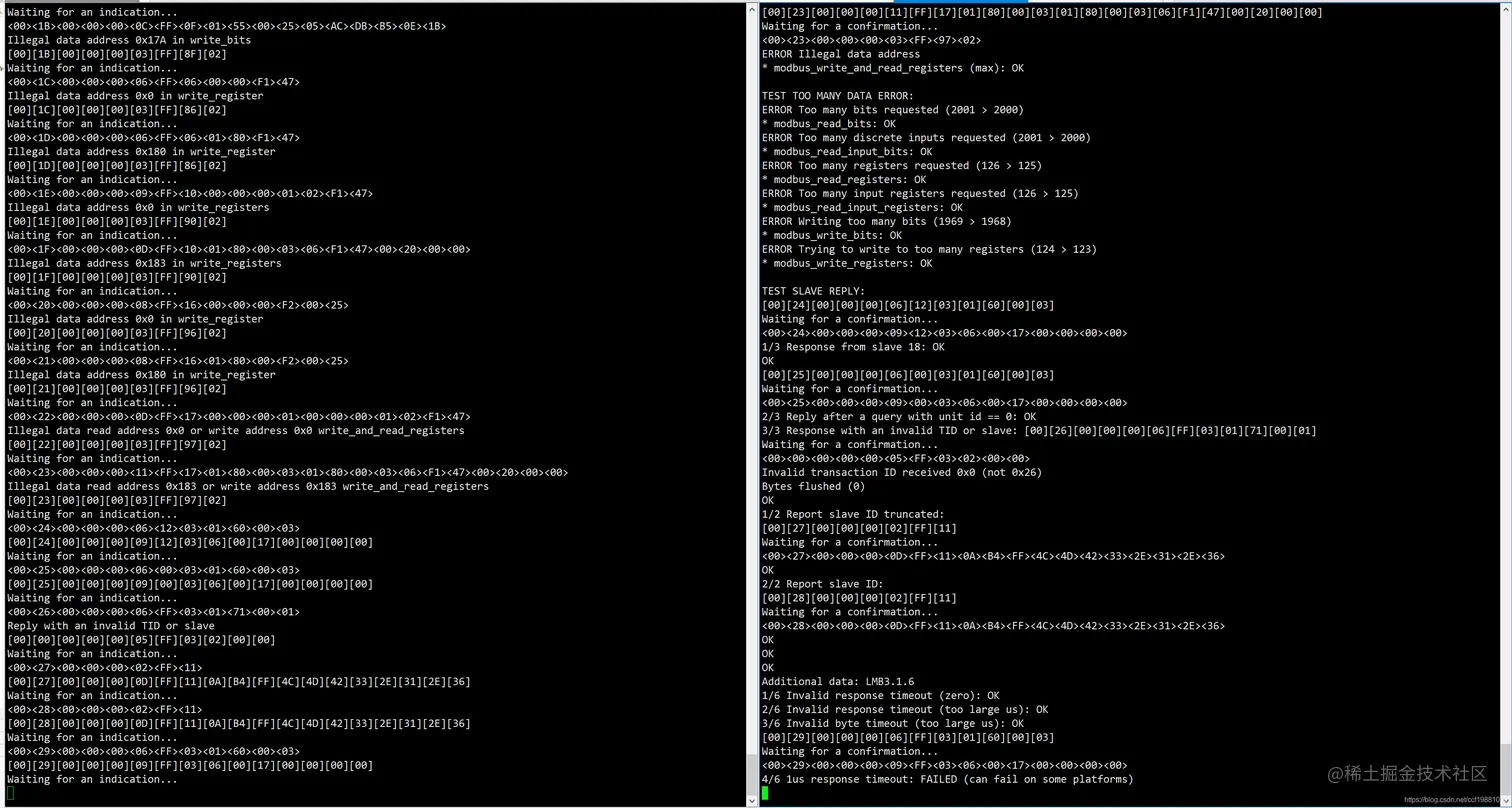Screen dimensions: 1512x808
Task: Click the '* modbus_read_registers: OK' line
Action: pos(844,180)
